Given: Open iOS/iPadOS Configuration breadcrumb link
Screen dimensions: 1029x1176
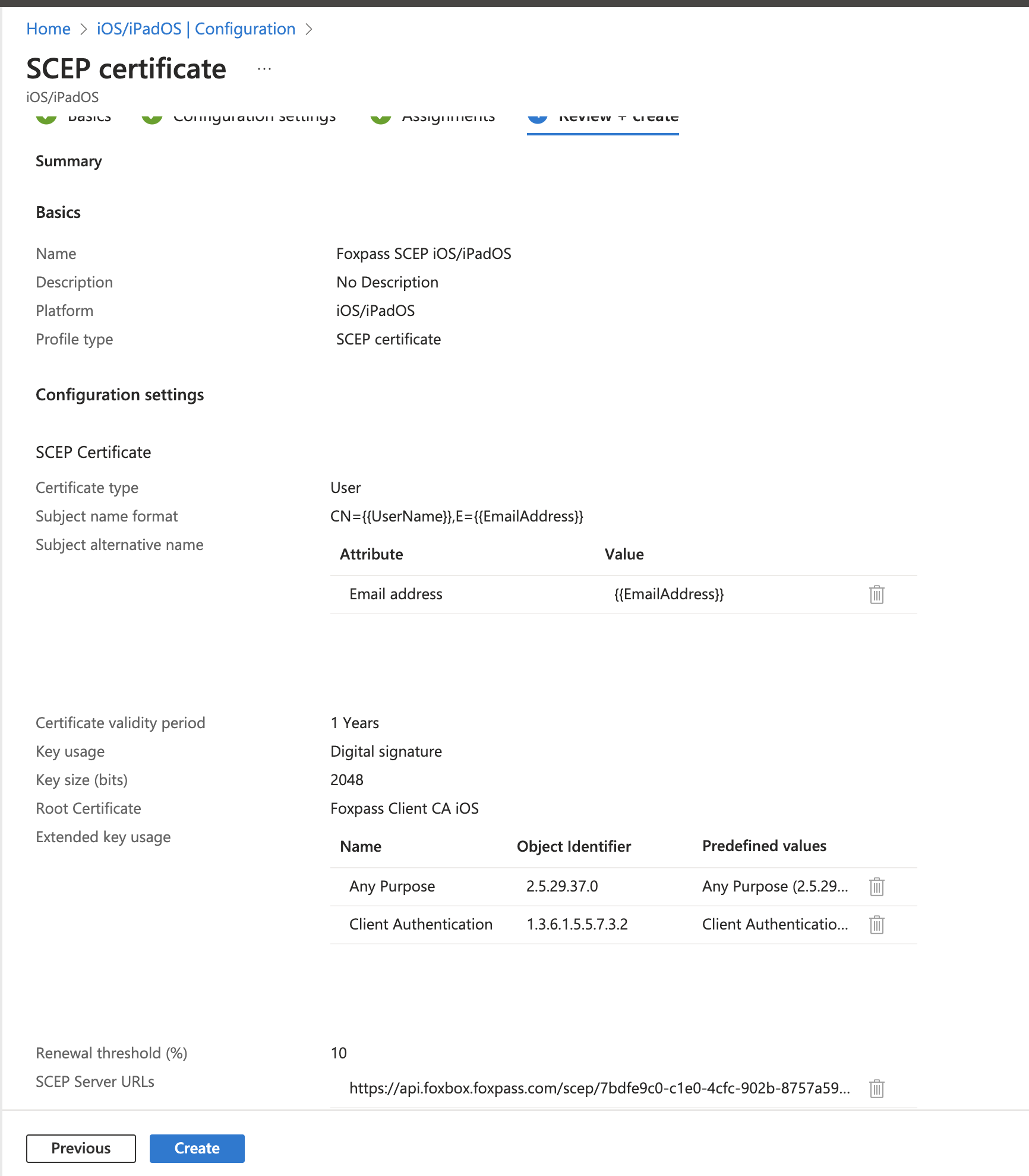Looking at the screenshot, I should tap(195, 29).
